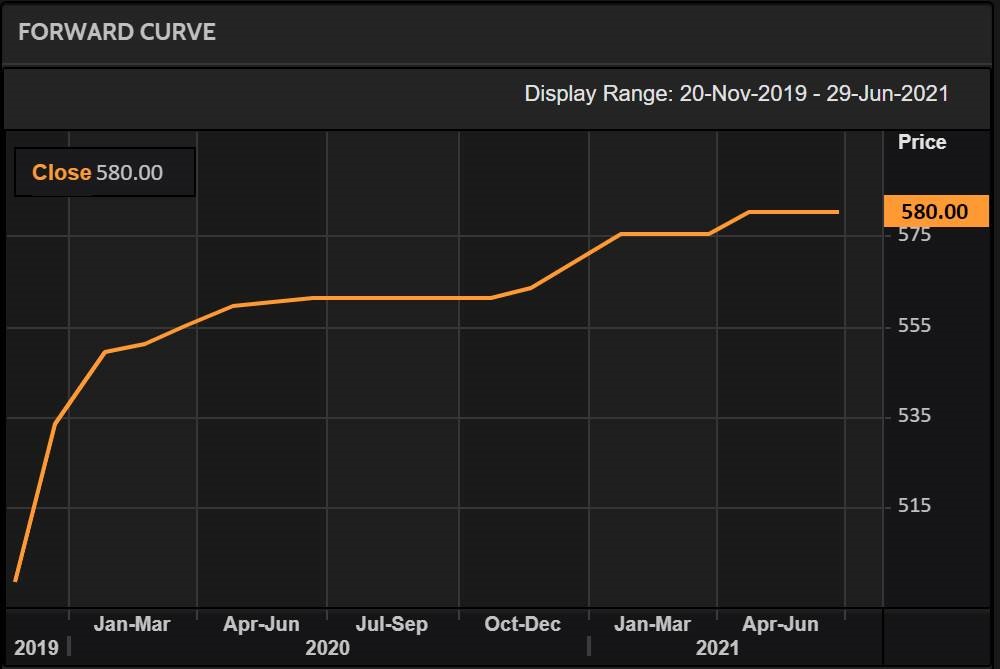Click the 2021 year label
Viewport: 1000px width, 669px height.
pos(717,647)
